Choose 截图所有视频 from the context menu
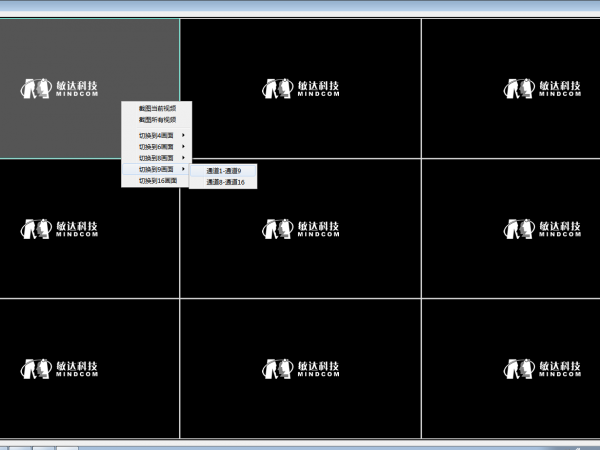The image size is (600, 450). pyautogui.click(x=157, y=119)
